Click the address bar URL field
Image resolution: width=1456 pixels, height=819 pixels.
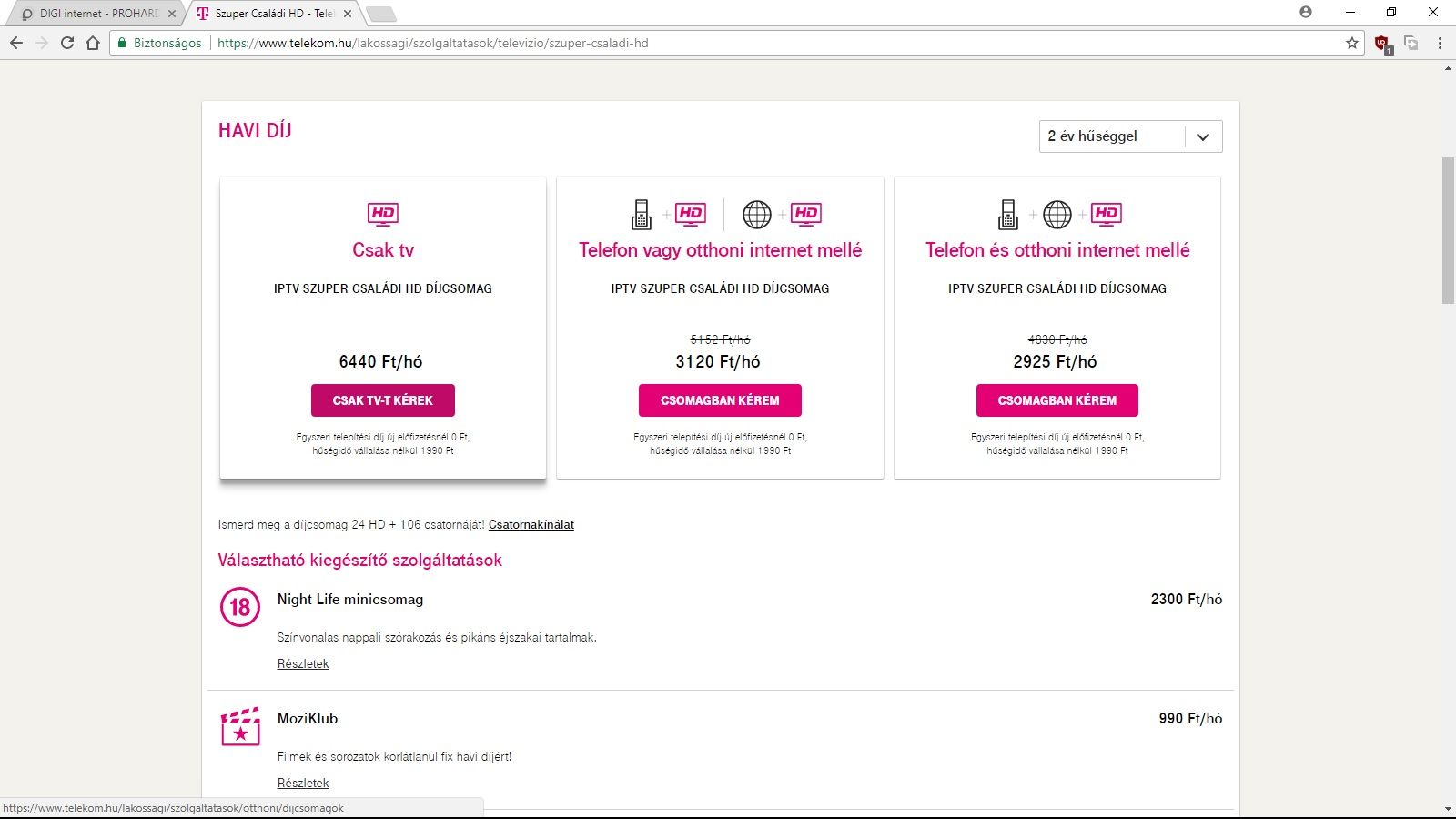point(737,43)
